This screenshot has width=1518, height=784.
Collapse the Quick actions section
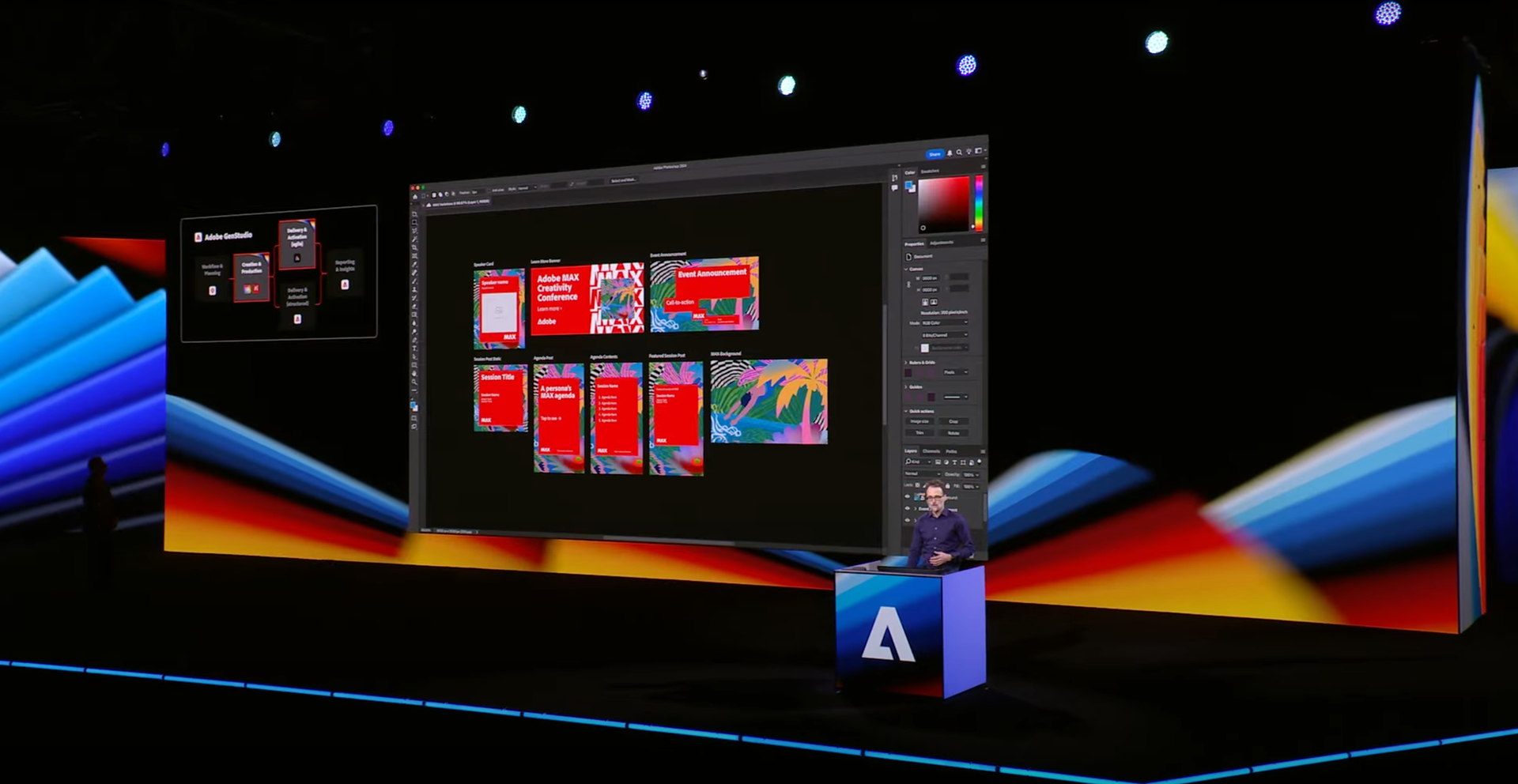pyautogui.click(x=906, y=411)
